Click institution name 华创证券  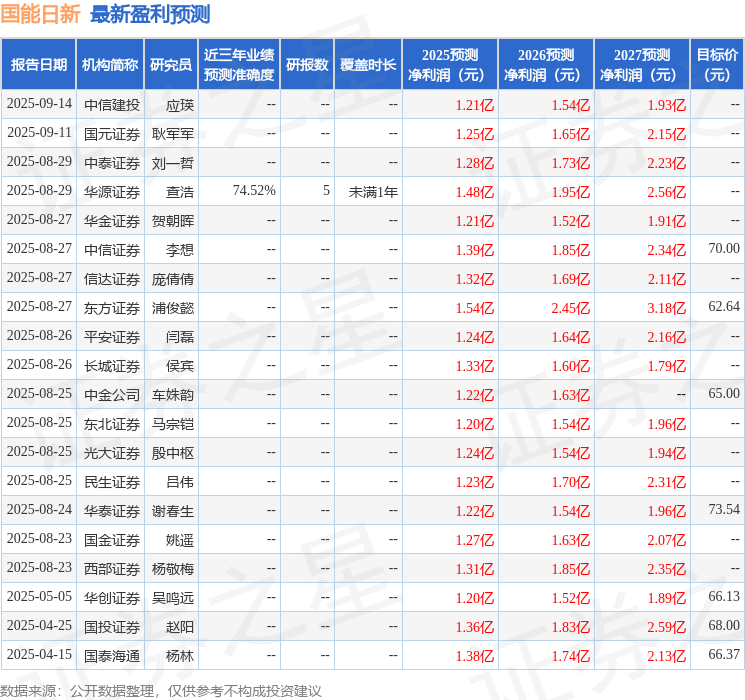pyautogui.click(x=112, y=598)
